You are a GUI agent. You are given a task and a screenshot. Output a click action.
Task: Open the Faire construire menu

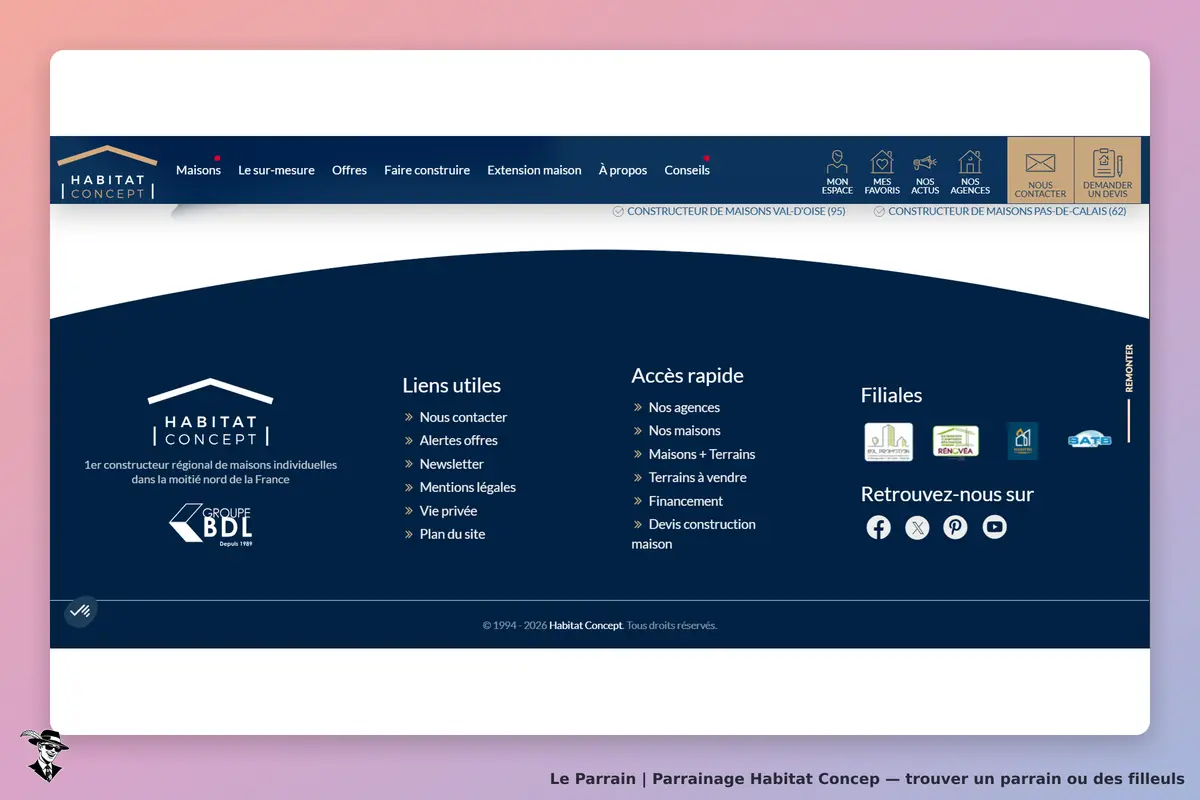click(x=427, y=170)
